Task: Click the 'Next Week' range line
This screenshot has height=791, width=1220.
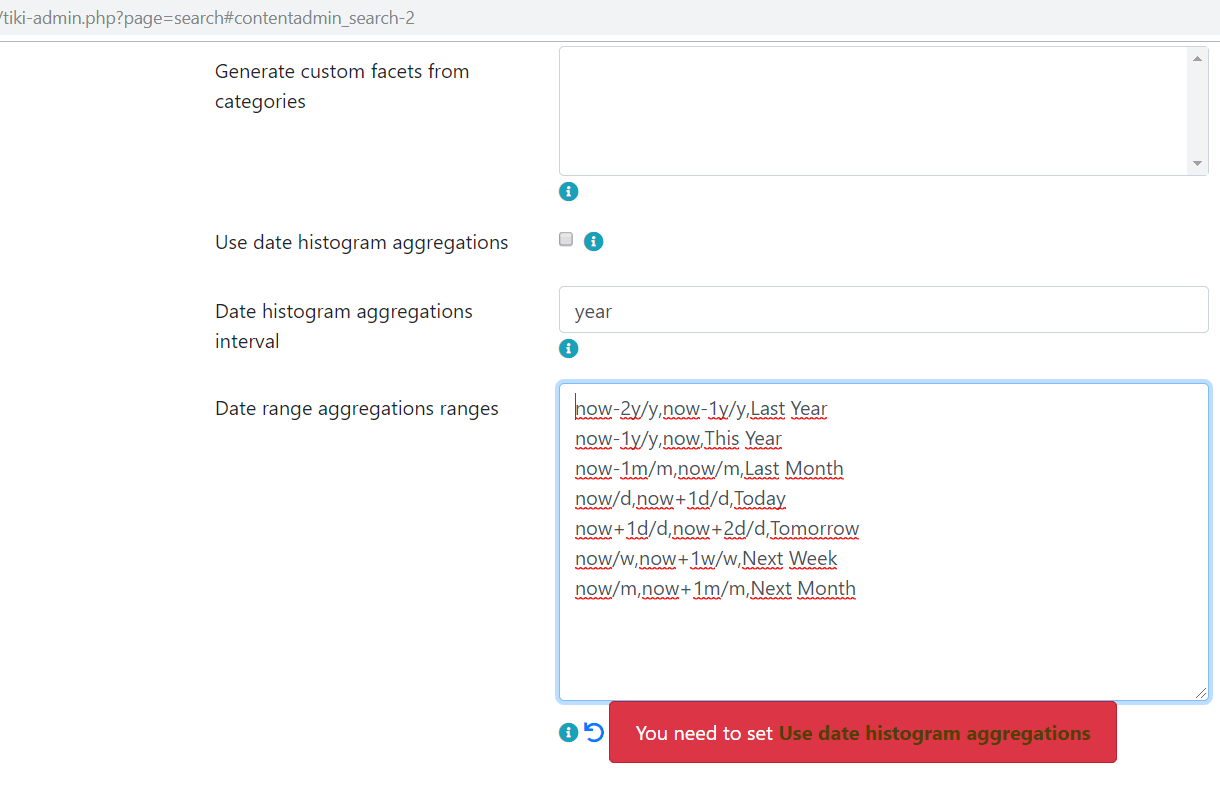Action: click(x=706, y=558)
